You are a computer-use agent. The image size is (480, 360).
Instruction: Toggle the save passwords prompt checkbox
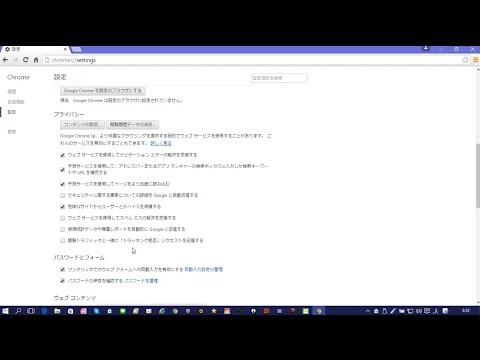[62, 281]
